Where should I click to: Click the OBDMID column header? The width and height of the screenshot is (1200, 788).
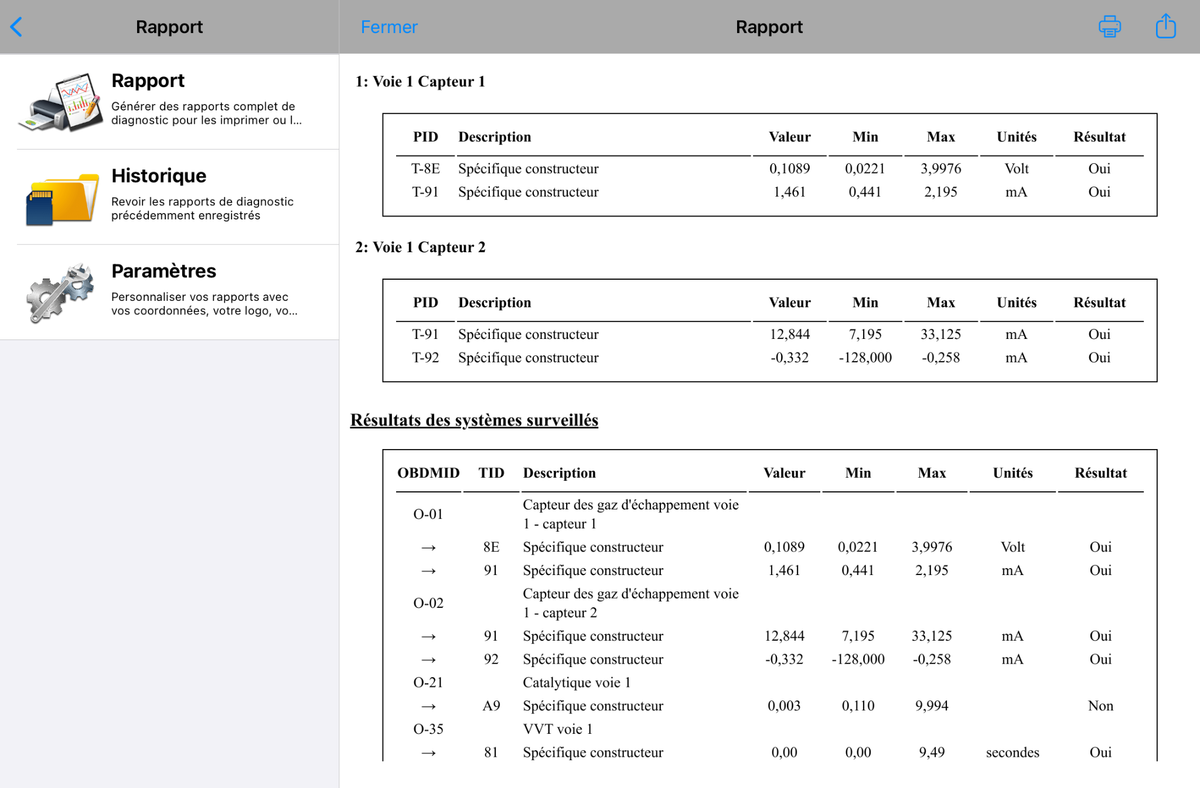pyautogui.click(x=428, y=473)
